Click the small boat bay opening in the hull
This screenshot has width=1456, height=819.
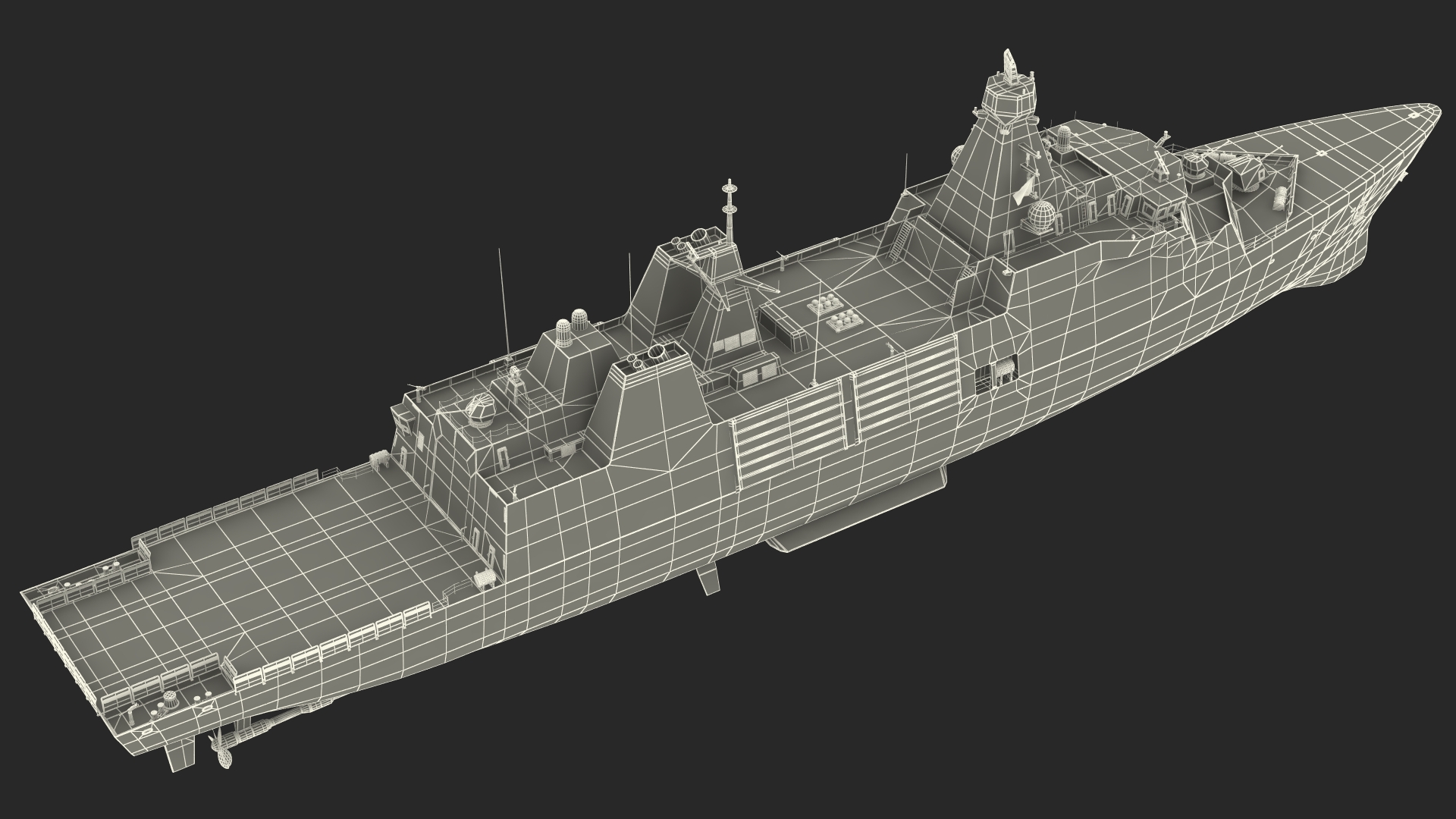tap(996, 374)
